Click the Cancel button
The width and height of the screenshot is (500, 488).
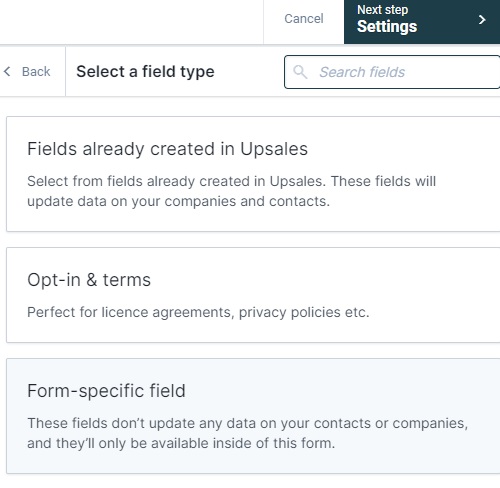click(304, 19)
